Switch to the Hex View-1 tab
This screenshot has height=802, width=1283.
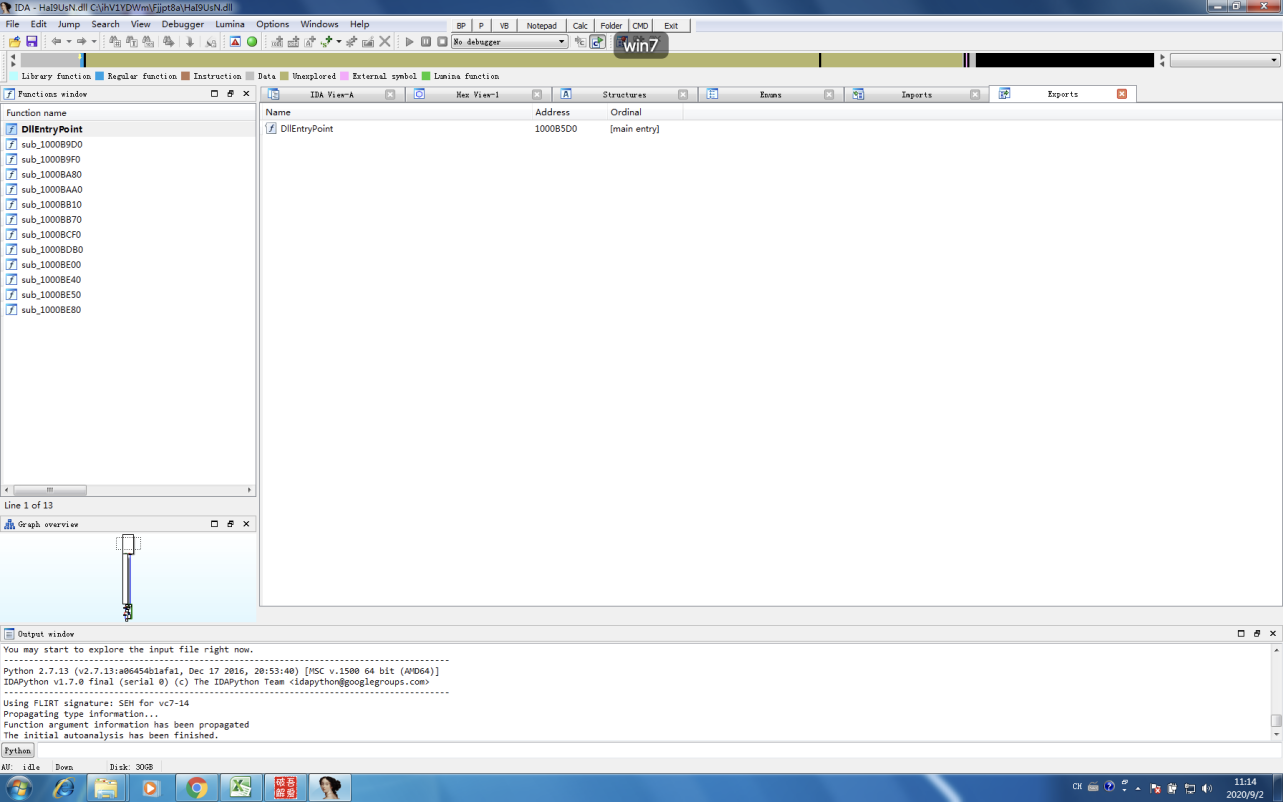coord(477,94)
